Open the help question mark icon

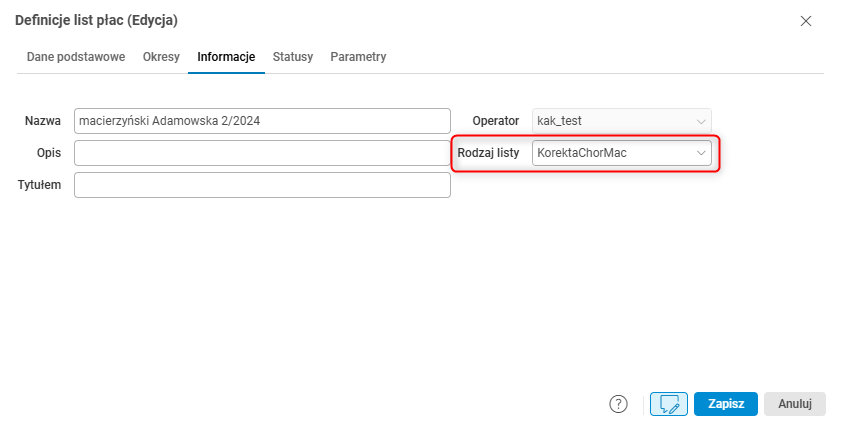[x=618, y=404]
